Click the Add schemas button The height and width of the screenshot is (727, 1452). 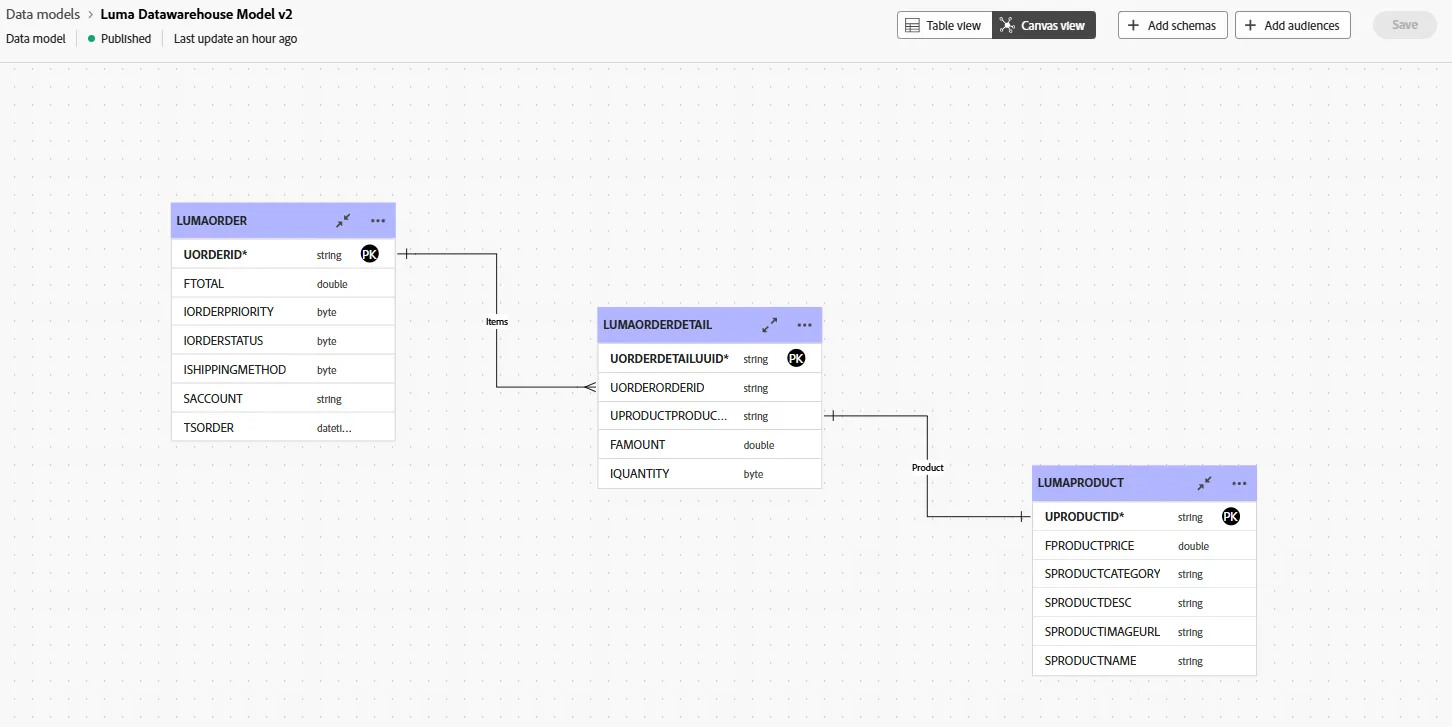[1172, 25]
